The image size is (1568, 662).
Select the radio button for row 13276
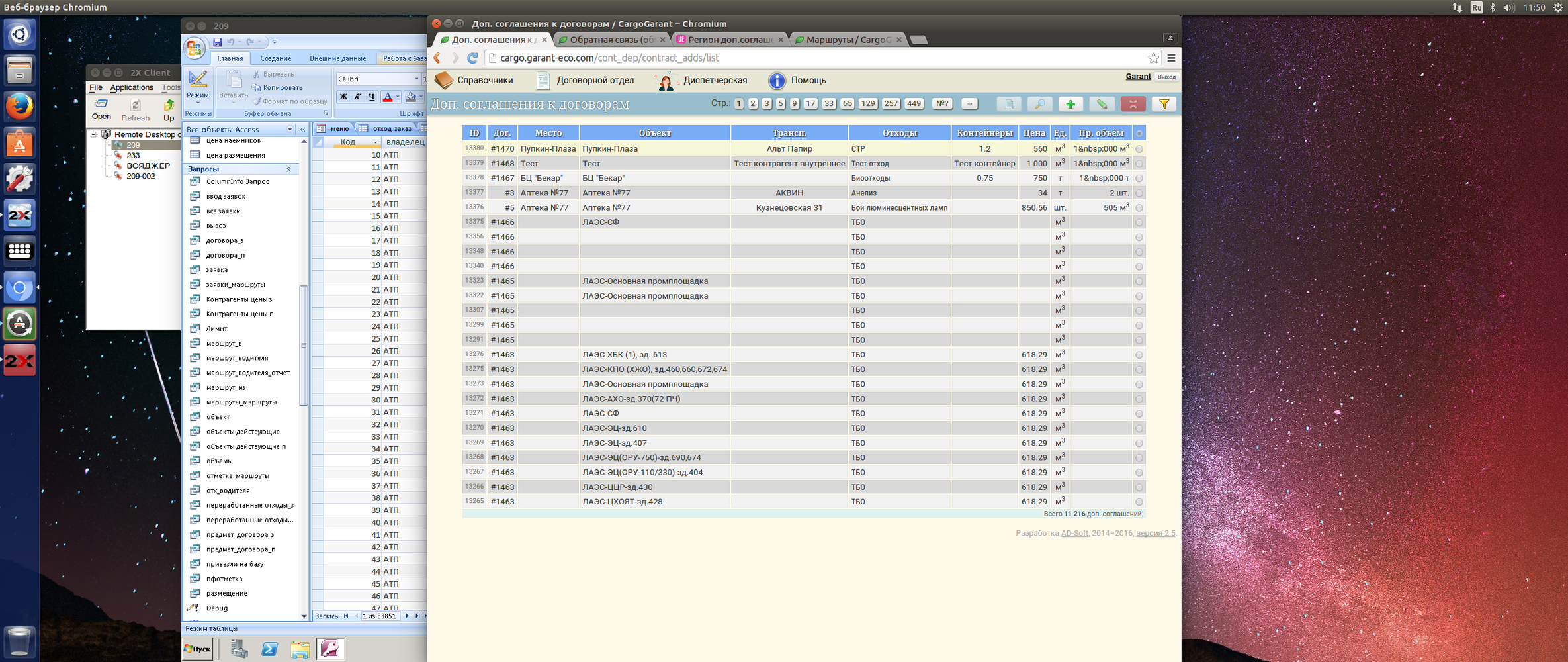[1139, 355]
